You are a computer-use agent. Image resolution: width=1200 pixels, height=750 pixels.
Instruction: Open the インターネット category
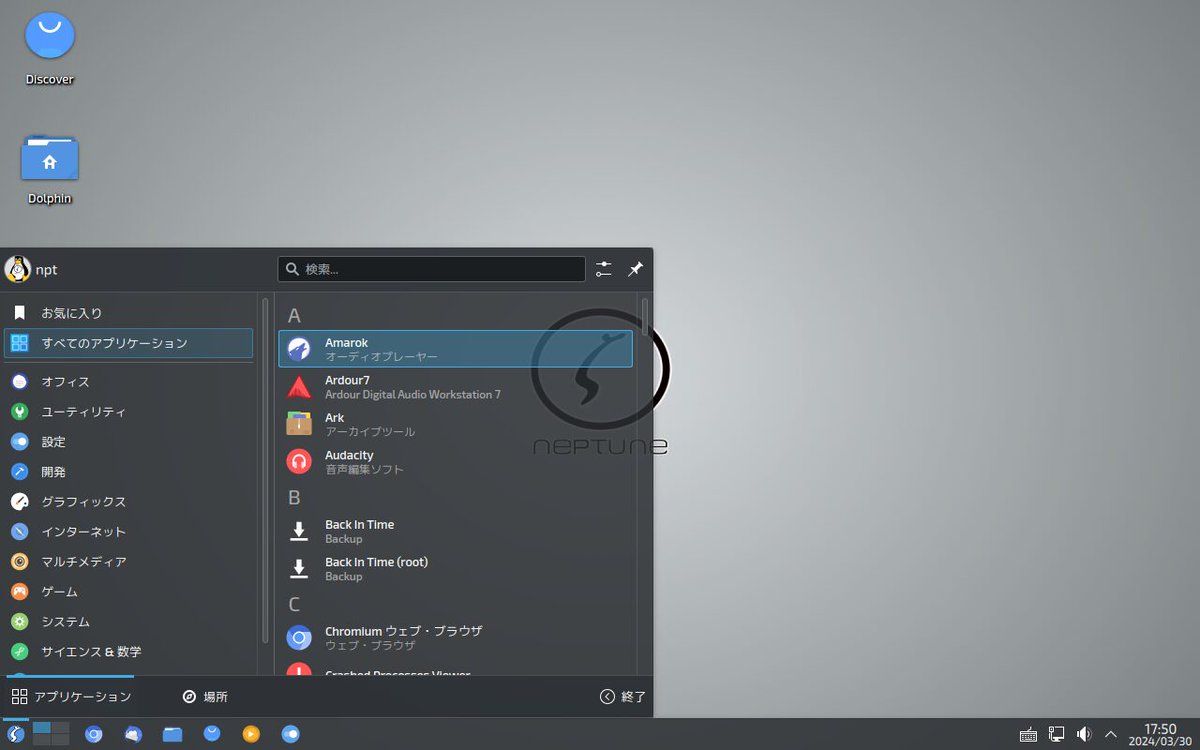[128, 532]
